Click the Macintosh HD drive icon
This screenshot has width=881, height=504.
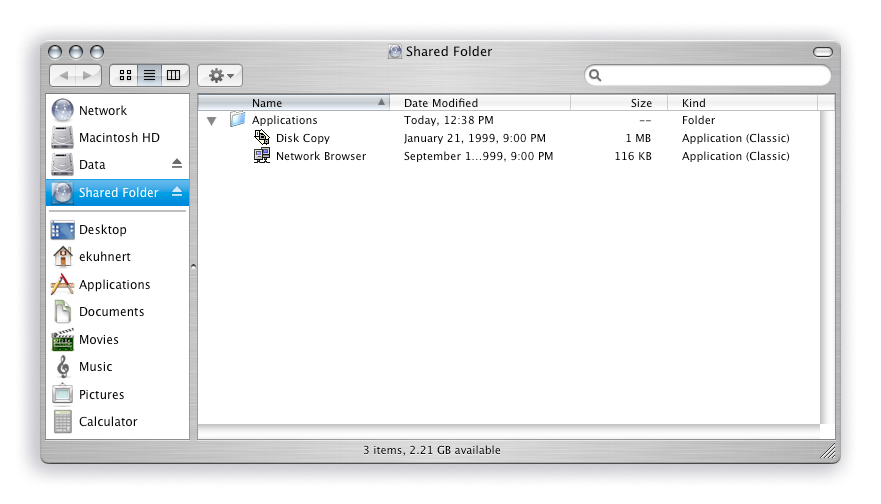pyautogui.click(x=62, y=138)
